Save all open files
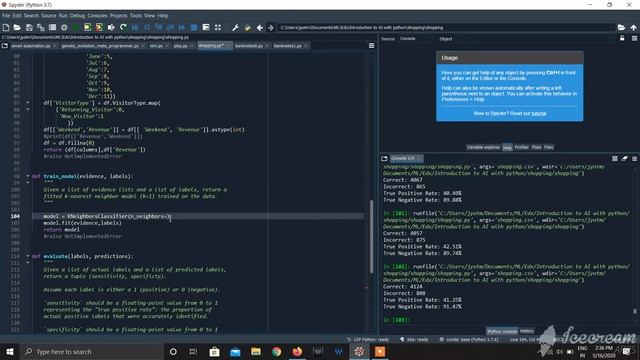Screen dimensions: 640x360 41,27
